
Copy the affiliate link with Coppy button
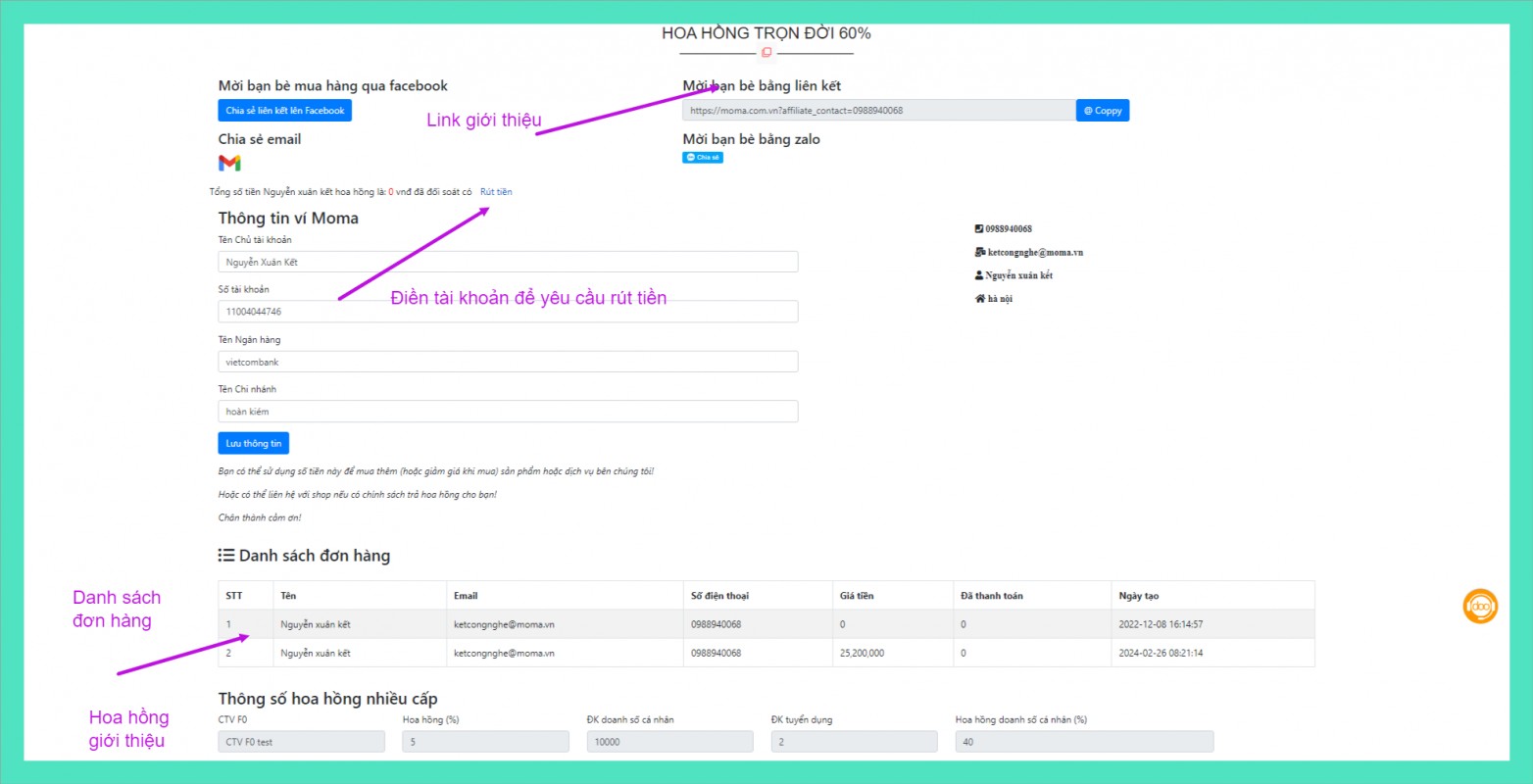tap(1102, 111)
